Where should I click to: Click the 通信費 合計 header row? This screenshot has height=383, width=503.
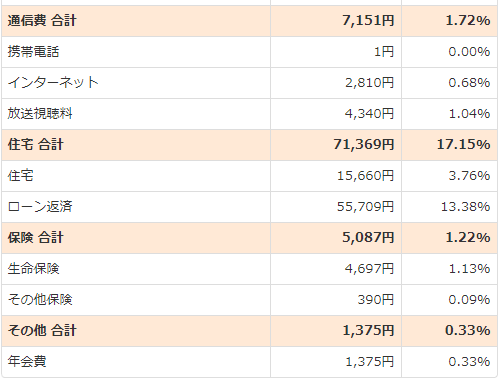(249, 21)
